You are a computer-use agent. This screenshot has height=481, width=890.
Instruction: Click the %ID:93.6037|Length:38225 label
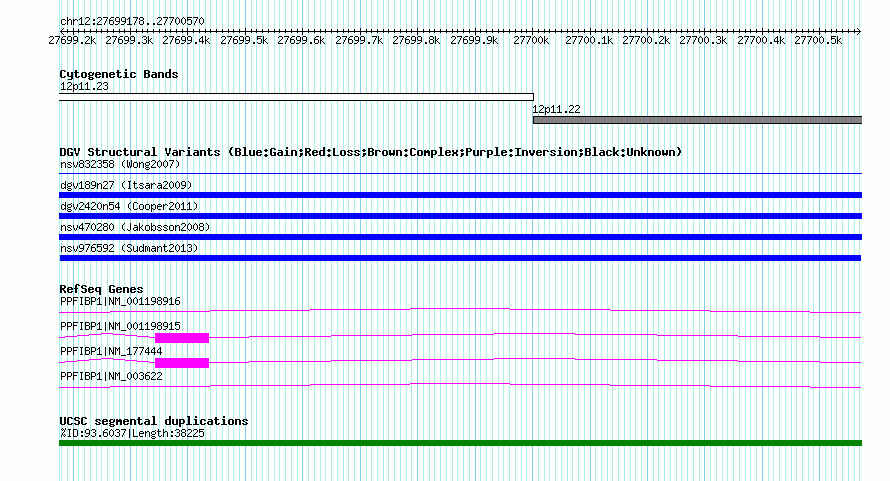coord(132,433)
